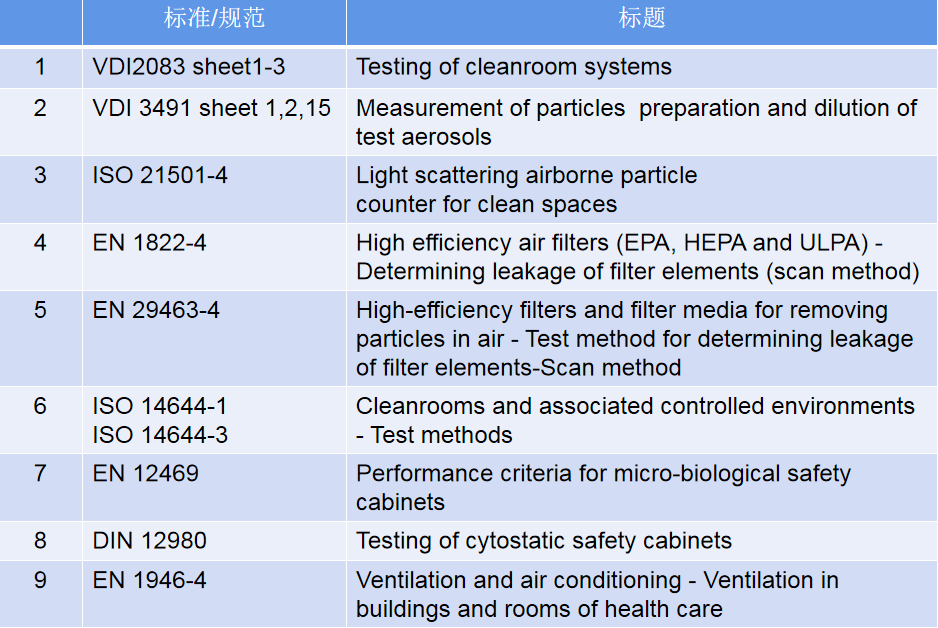Select the ISO 21501-4 standard cell

[x=160, y=175]
